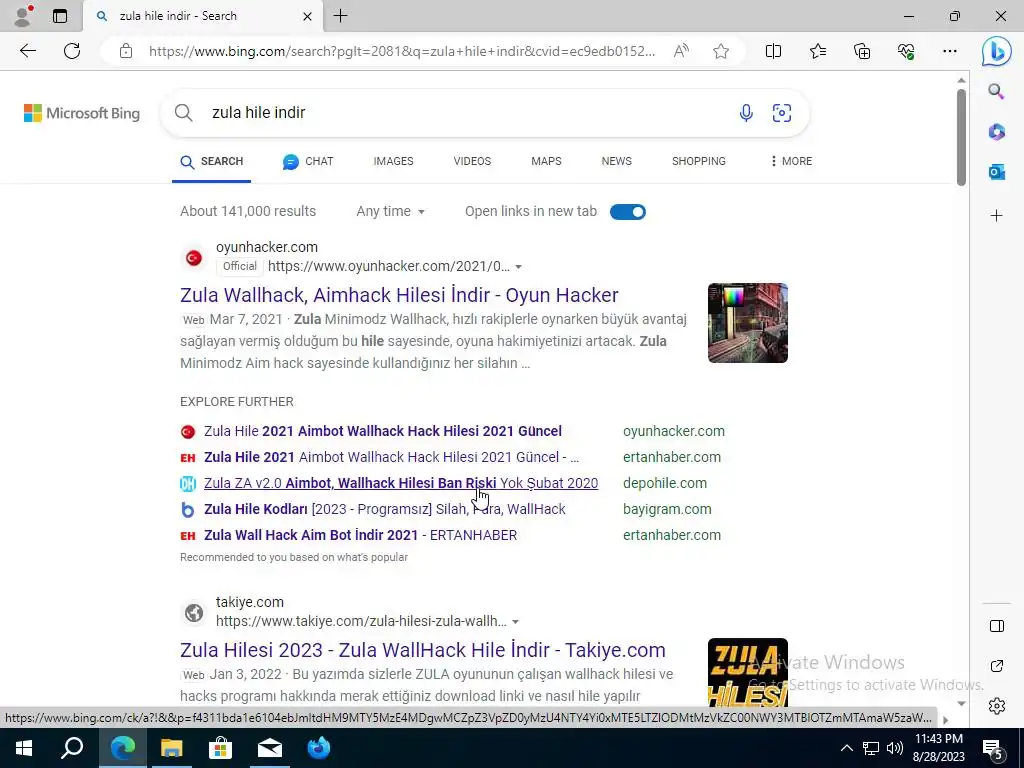Switch to the CHAT tab
1024x768 pixels.
click(308, 161)
